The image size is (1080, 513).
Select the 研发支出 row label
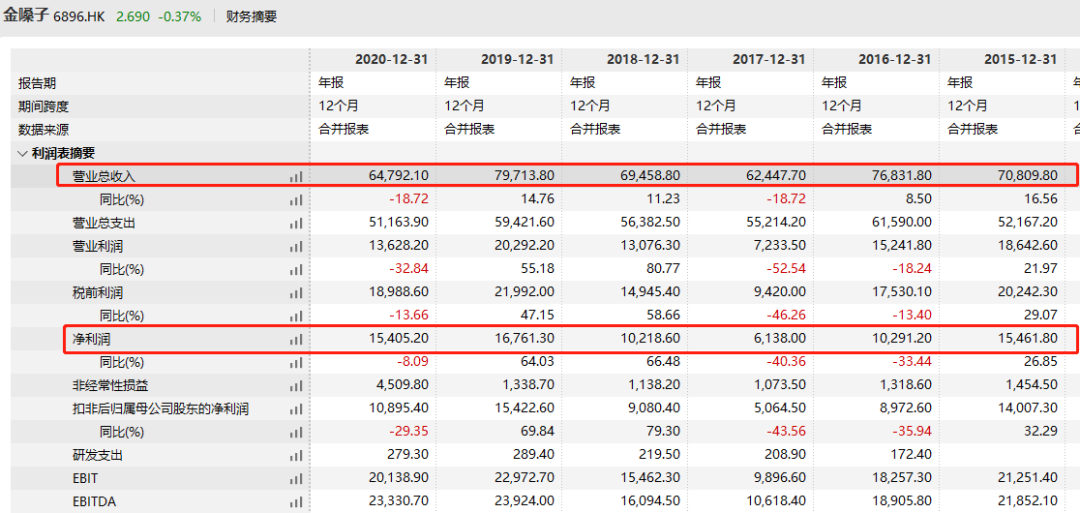[x=98, y=456]
